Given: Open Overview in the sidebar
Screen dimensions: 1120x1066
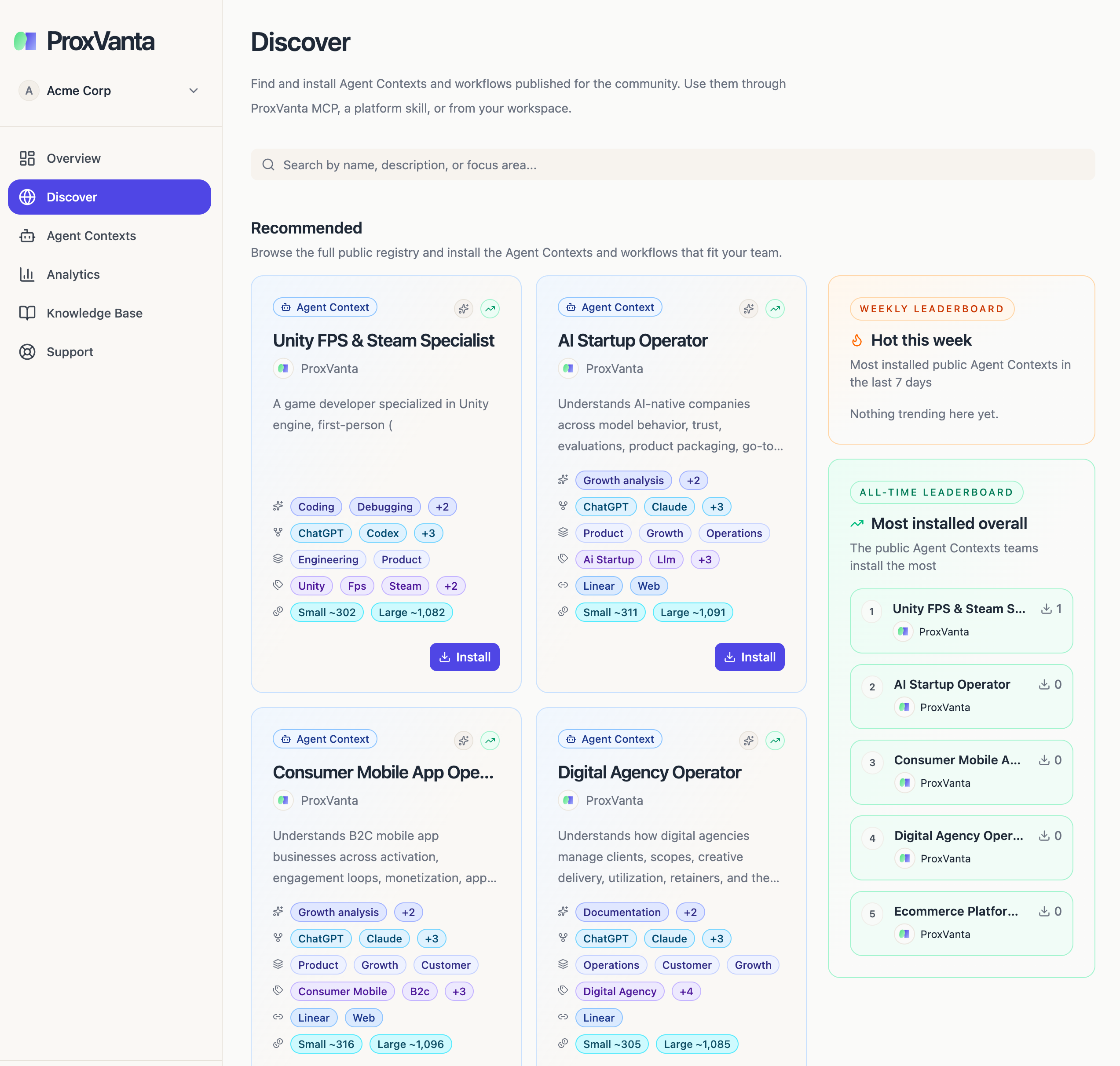Looking at the screenshot, I should coord(109,158).
